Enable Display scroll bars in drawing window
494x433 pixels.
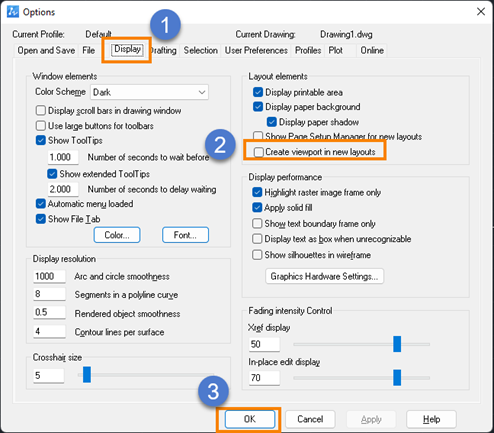pos(41,110)
